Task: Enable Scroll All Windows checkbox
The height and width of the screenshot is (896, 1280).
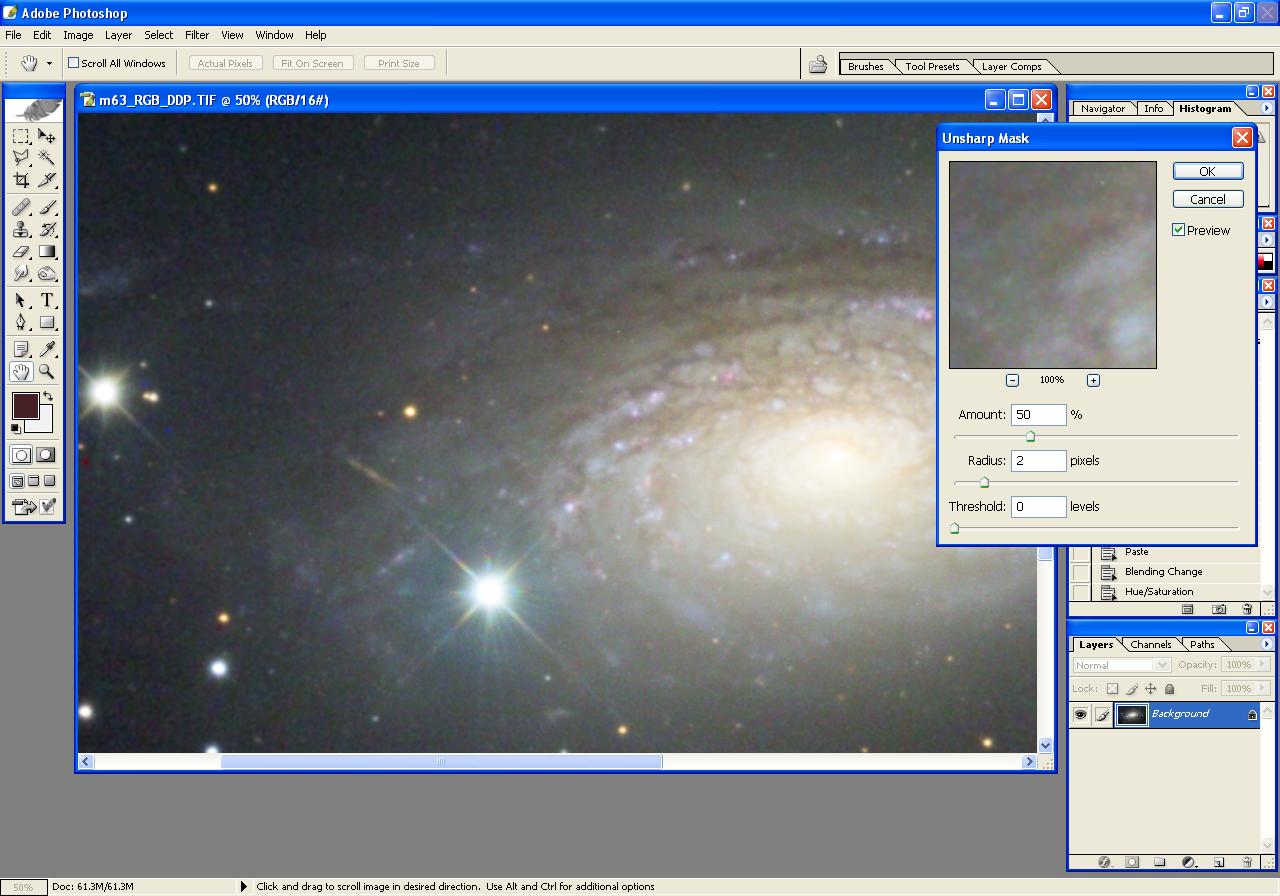Action: pos(73,63)
